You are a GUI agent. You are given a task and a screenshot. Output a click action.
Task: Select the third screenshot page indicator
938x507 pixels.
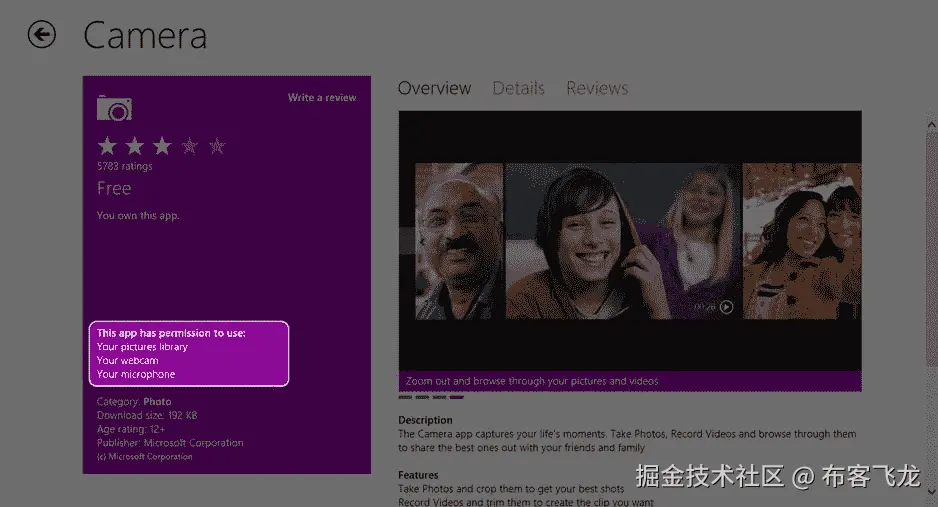[x=440, y=397]
